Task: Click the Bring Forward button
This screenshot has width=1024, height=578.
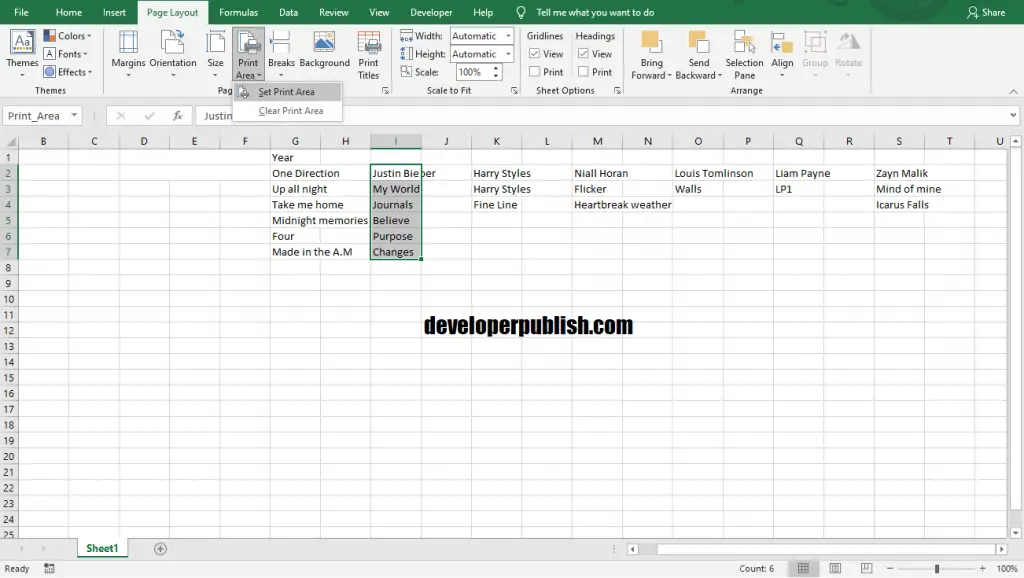Action: 651,56
